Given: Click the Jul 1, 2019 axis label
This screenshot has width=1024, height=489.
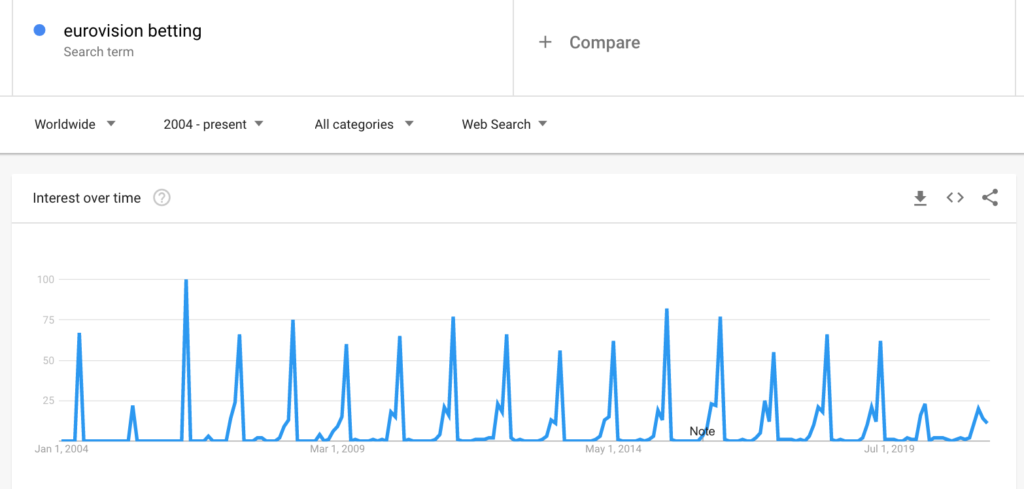Looking at the screenshot, I should point(889,449).
